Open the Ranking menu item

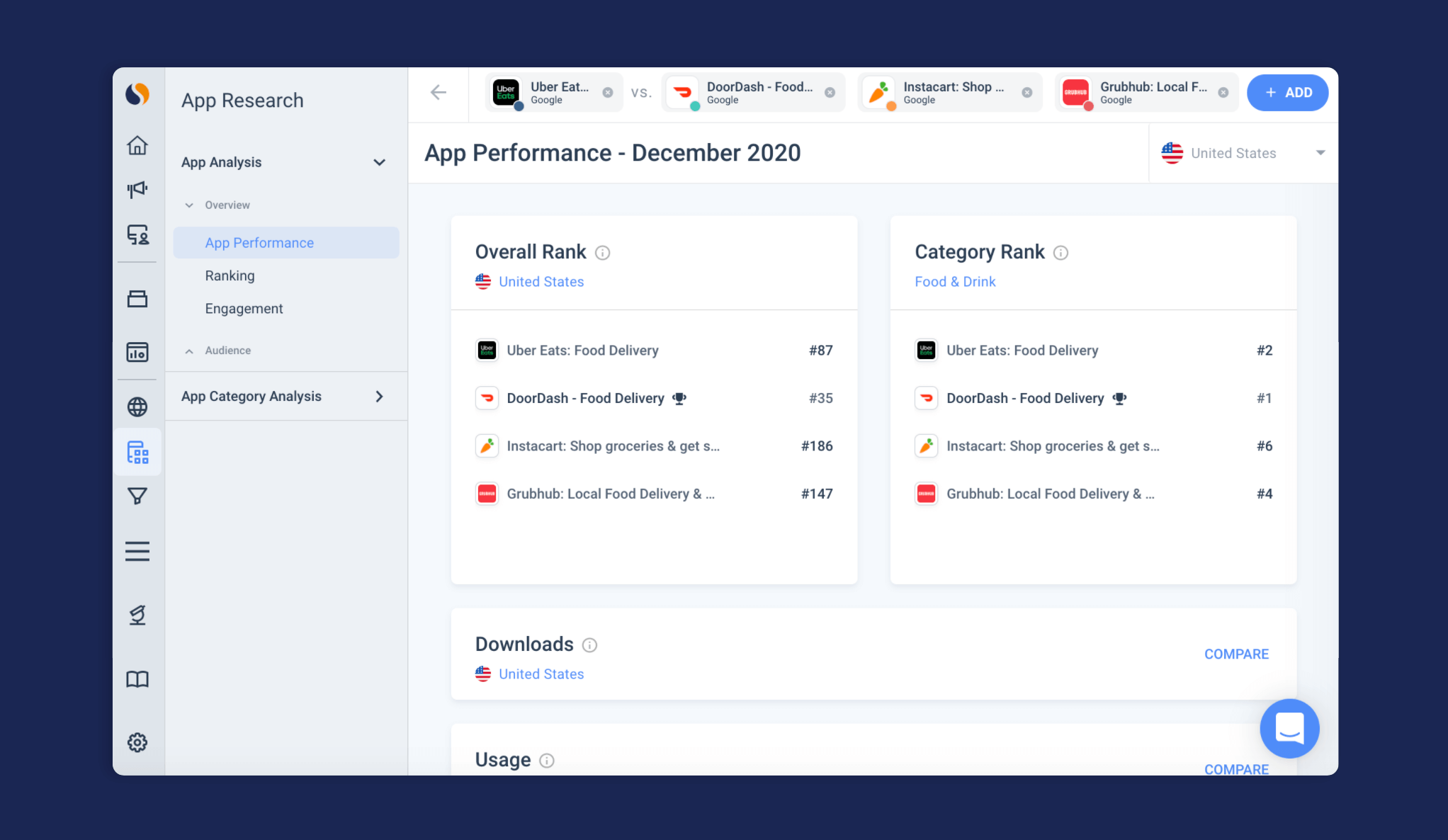(x=230, y=276)
